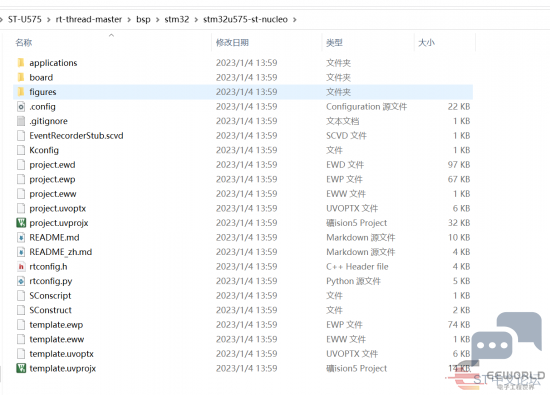Expand the chevron after ST-U575 breadcrumb
The width and height of the screenshot is (550, 395).
tap(49, 20)
